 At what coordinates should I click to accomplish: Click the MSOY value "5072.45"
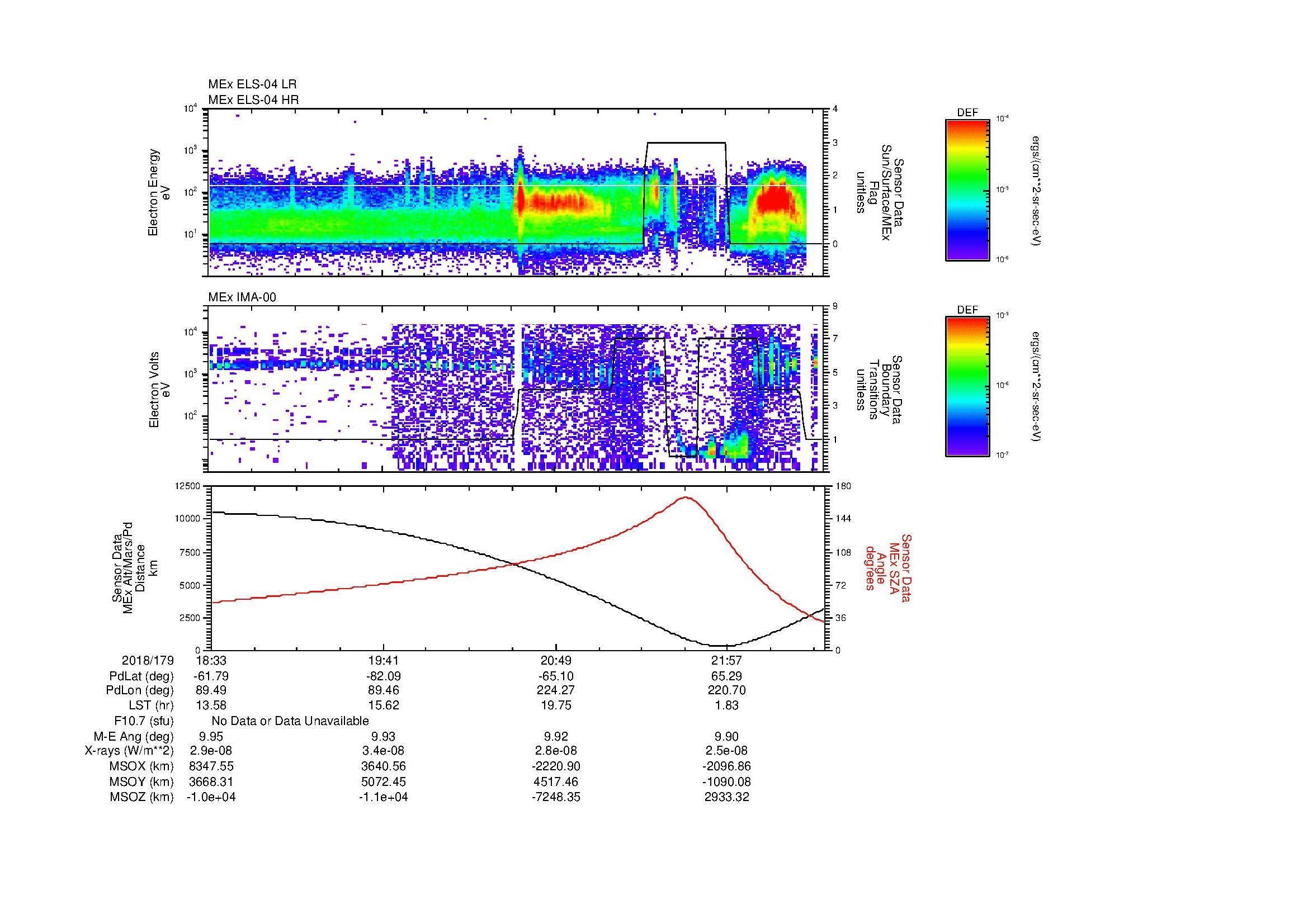(384, 781)
